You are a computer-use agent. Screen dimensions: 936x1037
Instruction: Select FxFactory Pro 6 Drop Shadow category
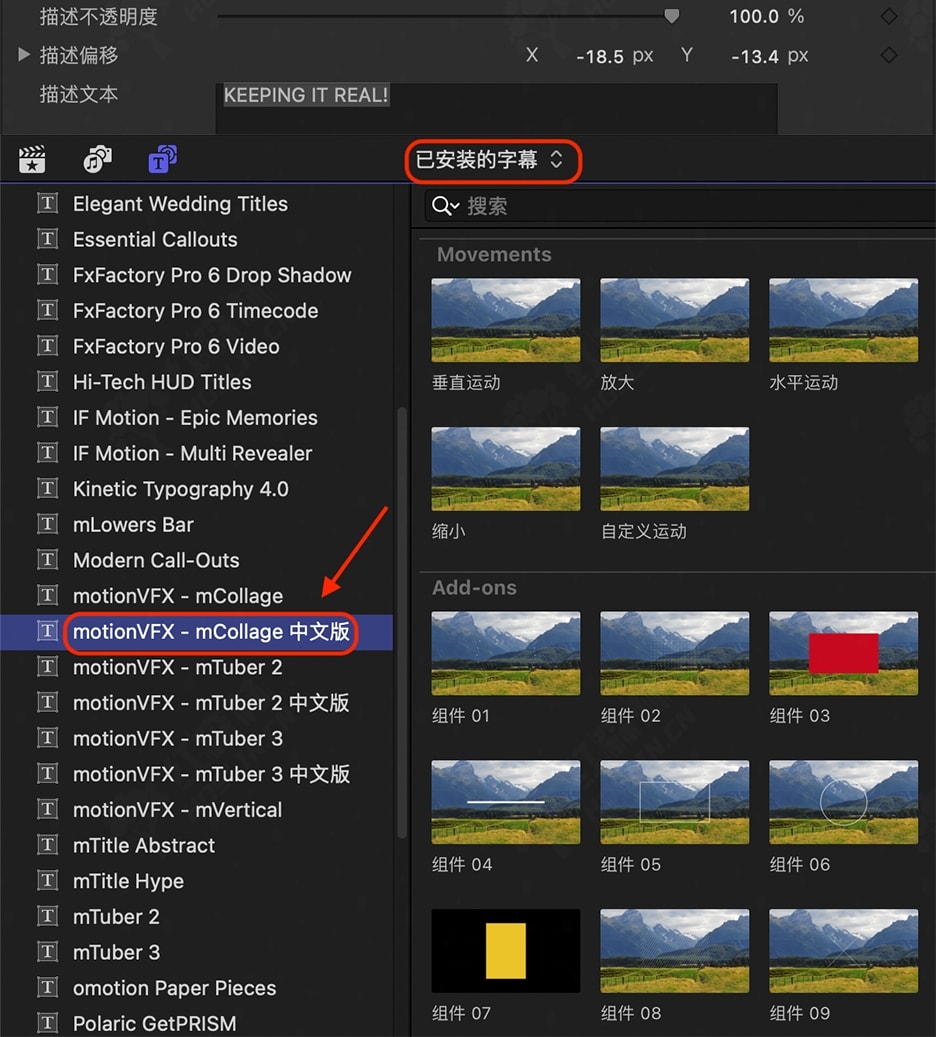(x=212, y=275)
